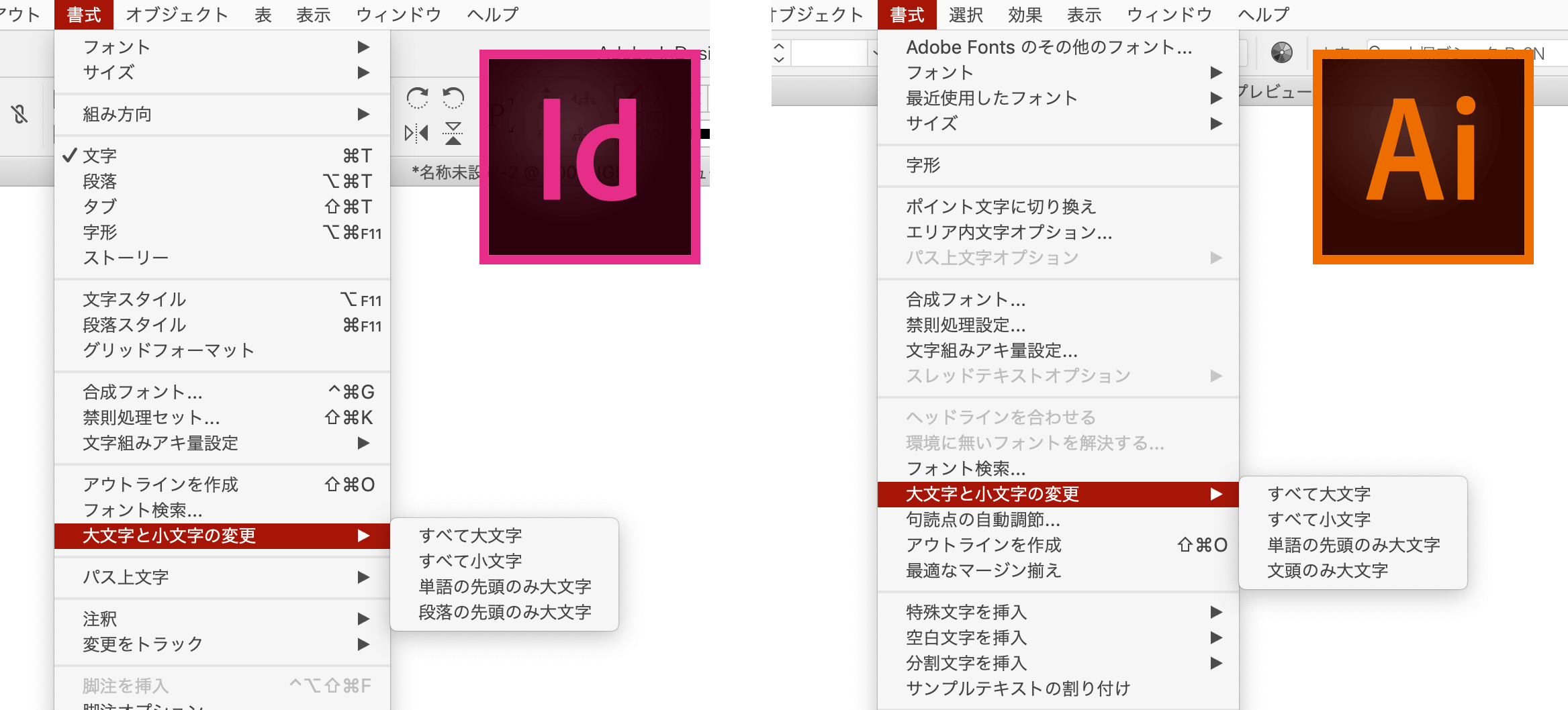
Task: Click the crossed-out link icon in InDesign toolbar
Action: coord(19,115)
